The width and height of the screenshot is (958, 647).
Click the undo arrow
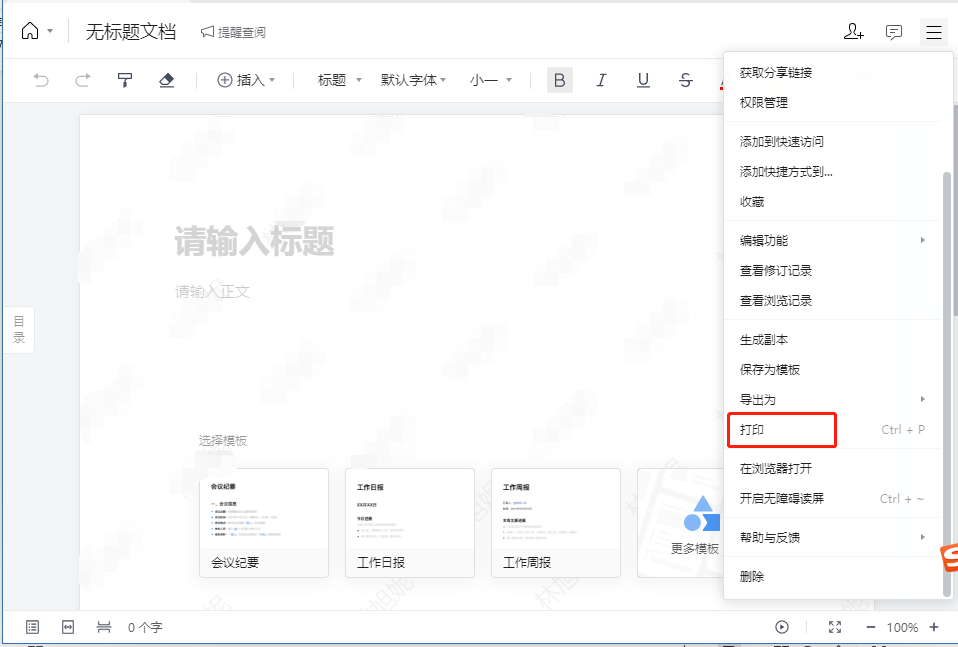[41, 80]
